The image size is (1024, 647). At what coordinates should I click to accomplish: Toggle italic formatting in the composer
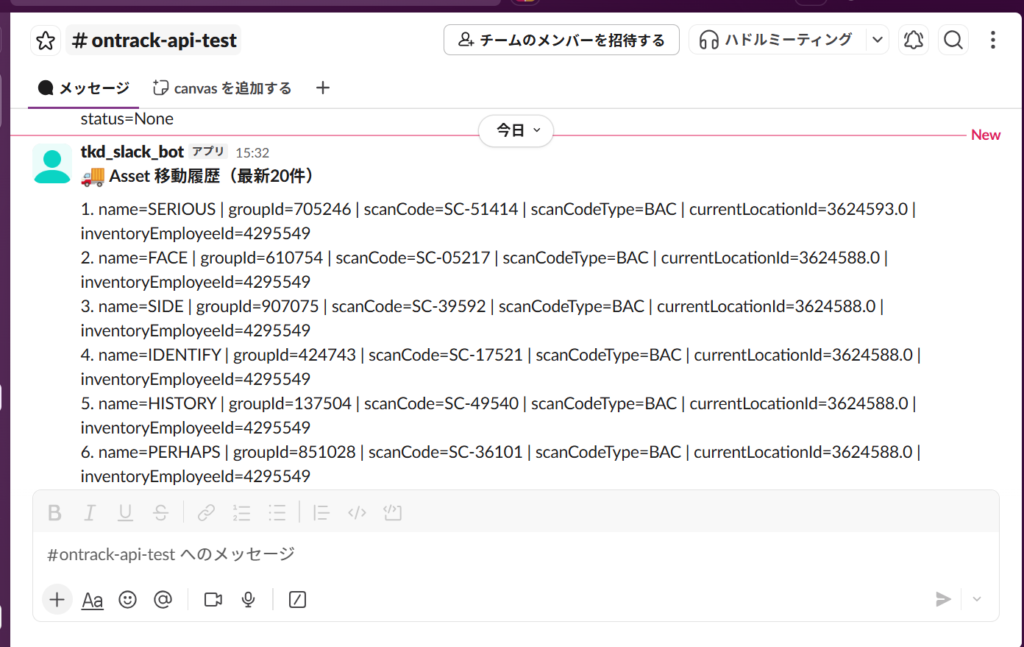pos(90,513)
